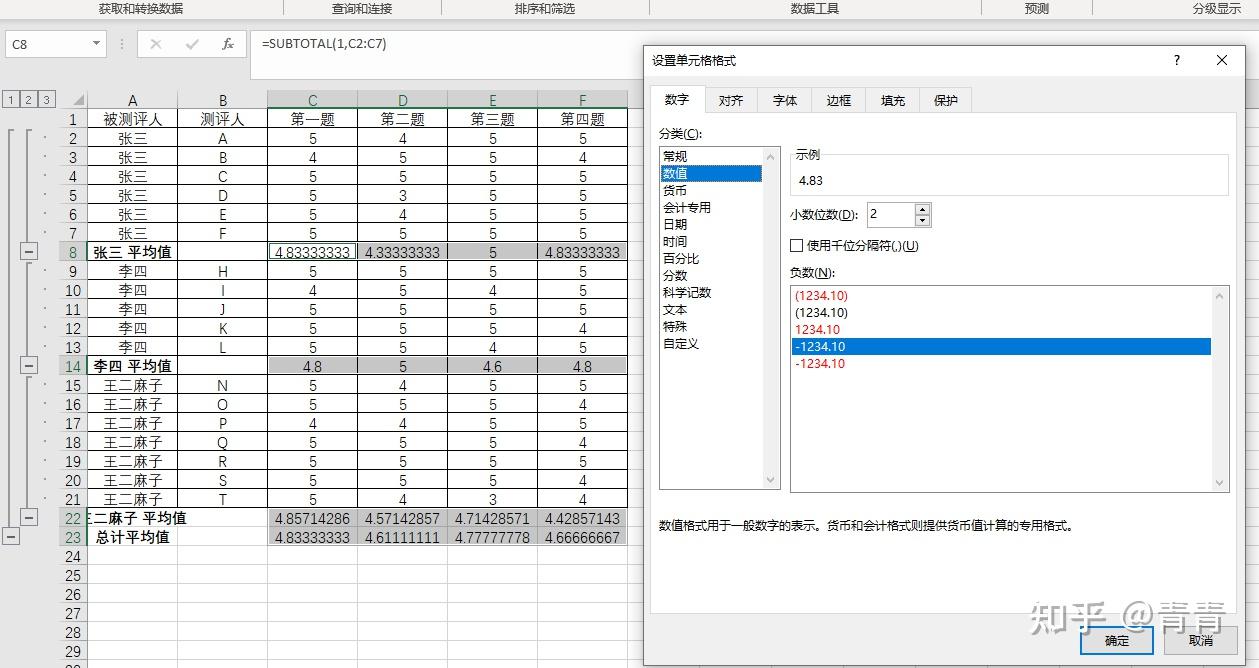Viewport: 1259px width, 668px height.
Task: Switch to the 对齐 tab
Action: click(731, 100)
